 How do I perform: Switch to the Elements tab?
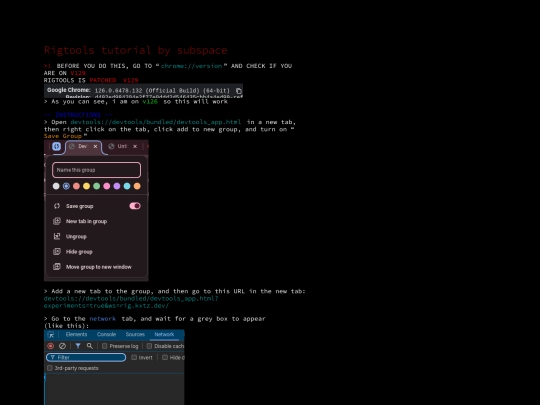point(76,334)
